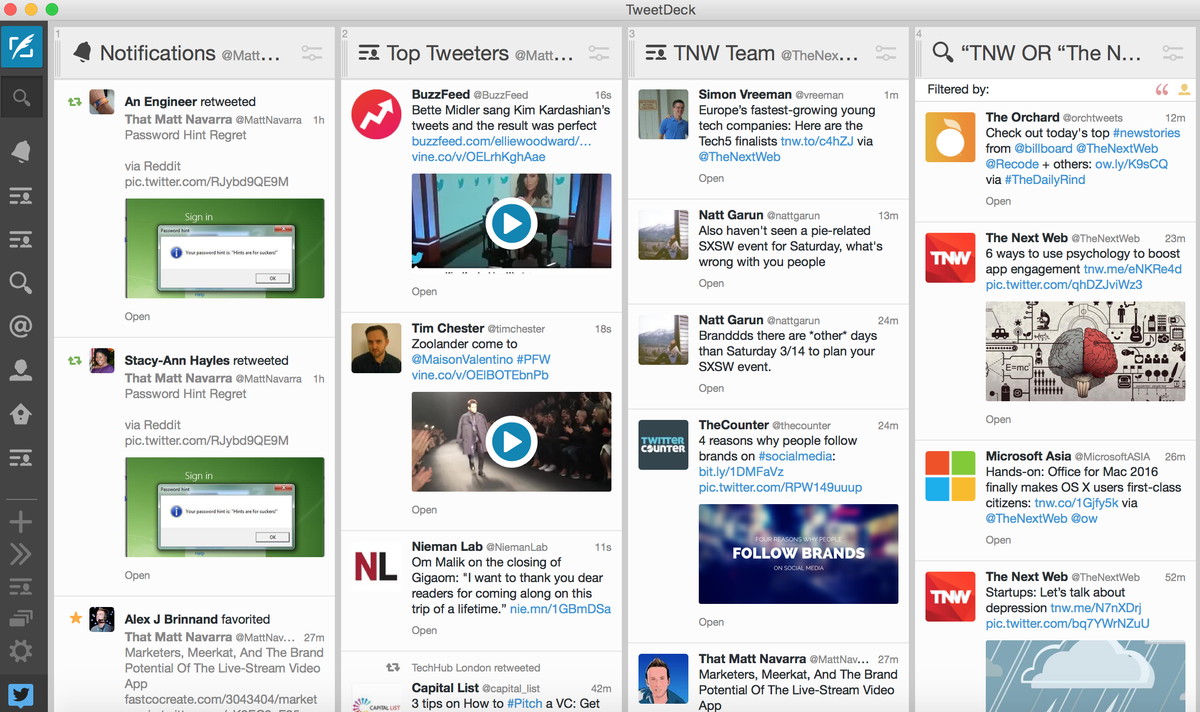Click the retweet icon beside An Engineer

coord(74,102)
